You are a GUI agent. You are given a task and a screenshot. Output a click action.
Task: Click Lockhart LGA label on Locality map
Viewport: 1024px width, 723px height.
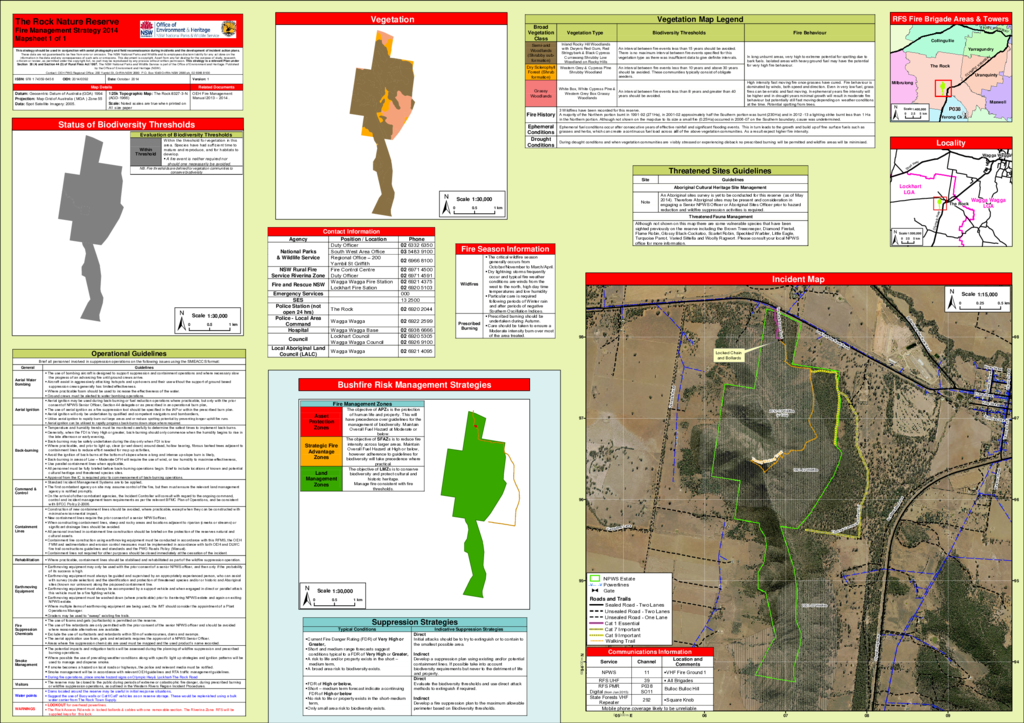click(910, 189)
